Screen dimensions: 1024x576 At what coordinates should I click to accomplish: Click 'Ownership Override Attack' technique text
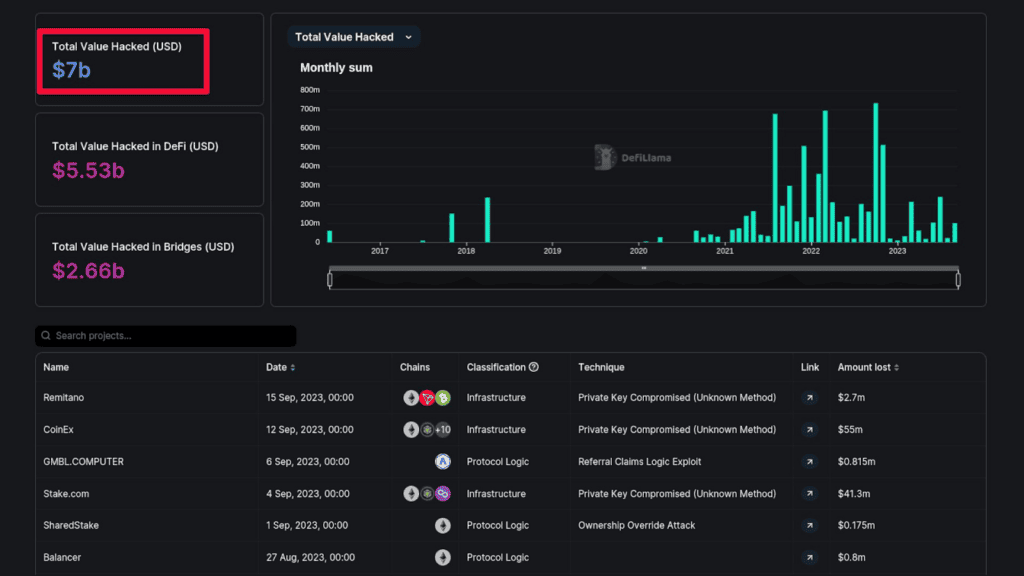click(x=636, y=526)
